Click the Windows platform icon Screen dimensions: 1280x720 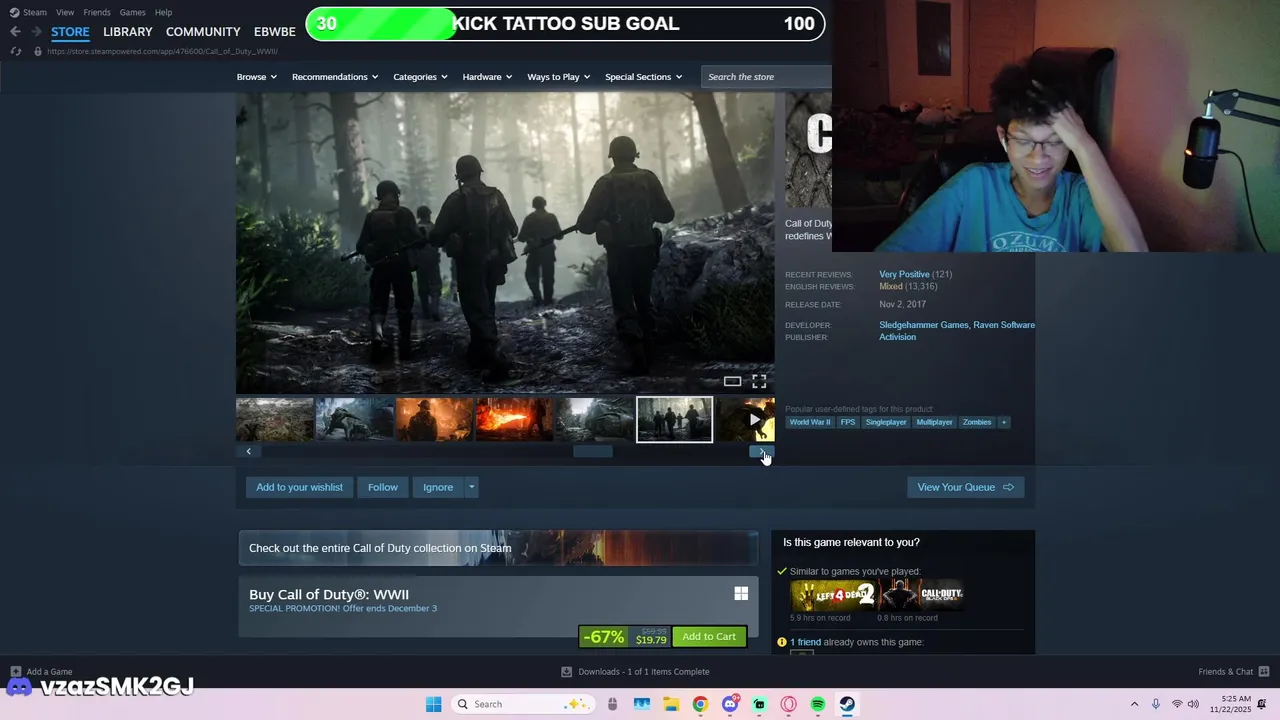click(741, 594)
